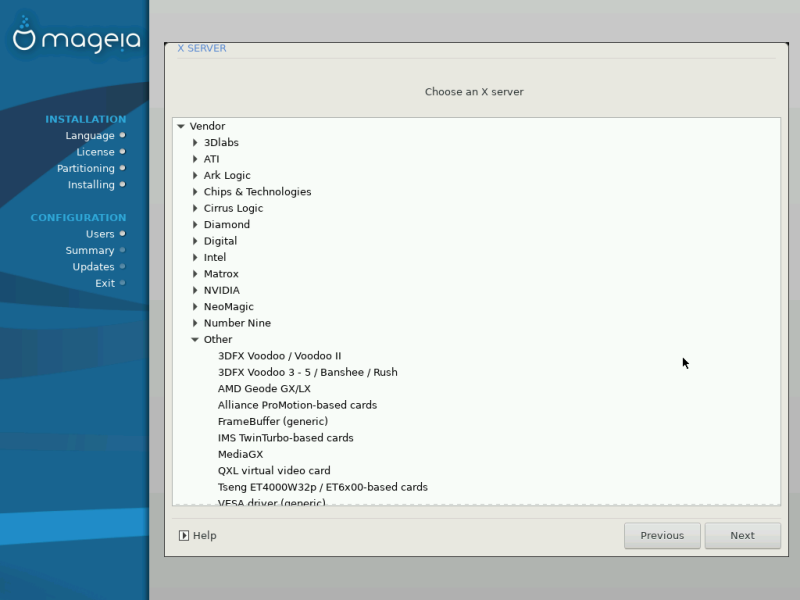Expand the Chips & Technologies arrow

[195, 192]
